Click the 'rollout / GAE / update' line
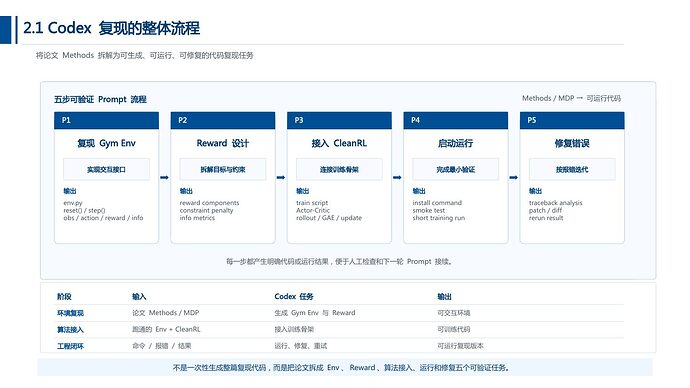The height and width of the screenshot is (388, 690). point(329,218)
